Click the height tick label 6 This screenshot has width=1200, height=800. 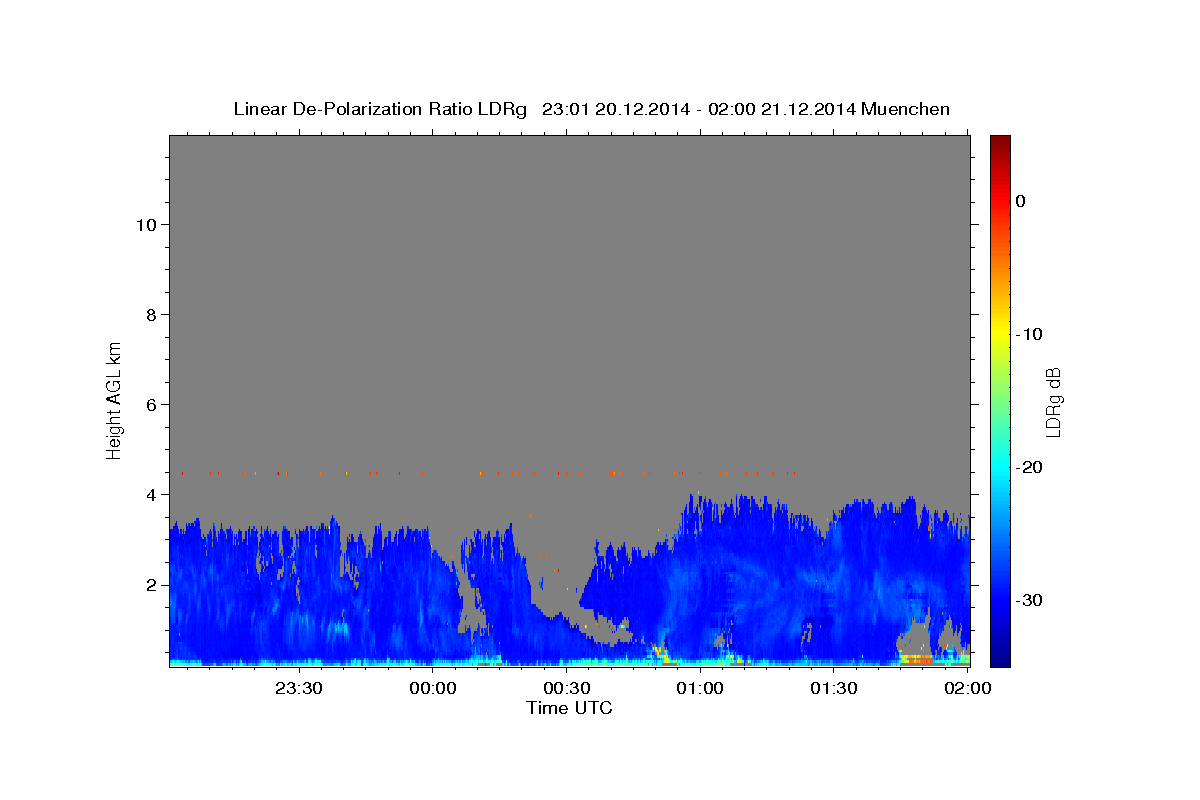(x=150, y=404)
